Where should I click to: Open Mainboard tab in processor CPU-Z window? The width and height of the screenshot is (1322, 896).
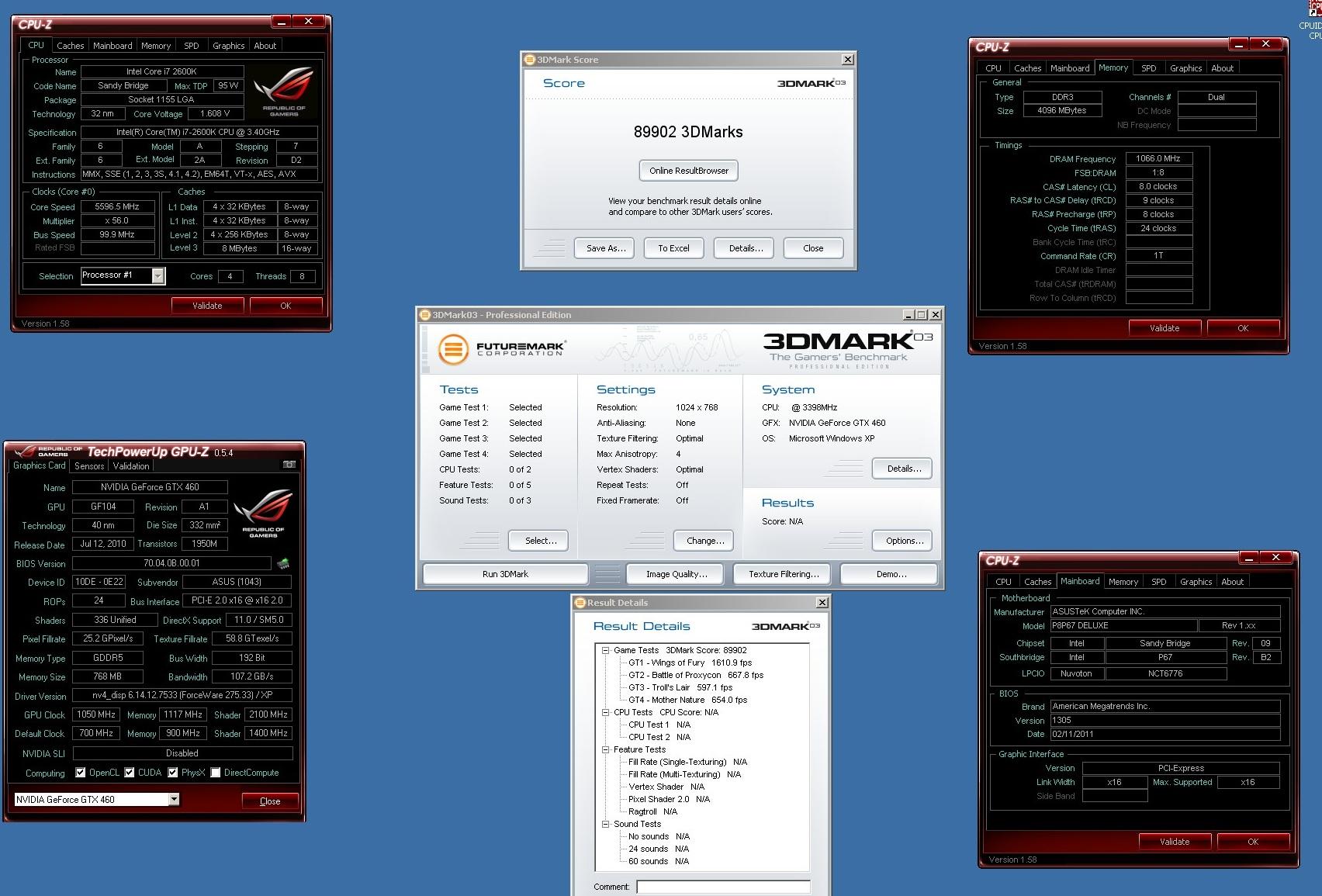tap(112, 46)
